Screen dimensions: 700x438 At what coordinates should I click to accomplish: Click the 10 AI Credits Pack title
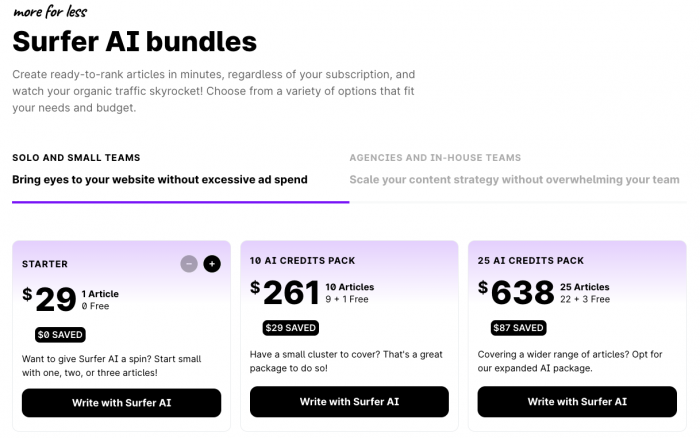click(300, 260)
